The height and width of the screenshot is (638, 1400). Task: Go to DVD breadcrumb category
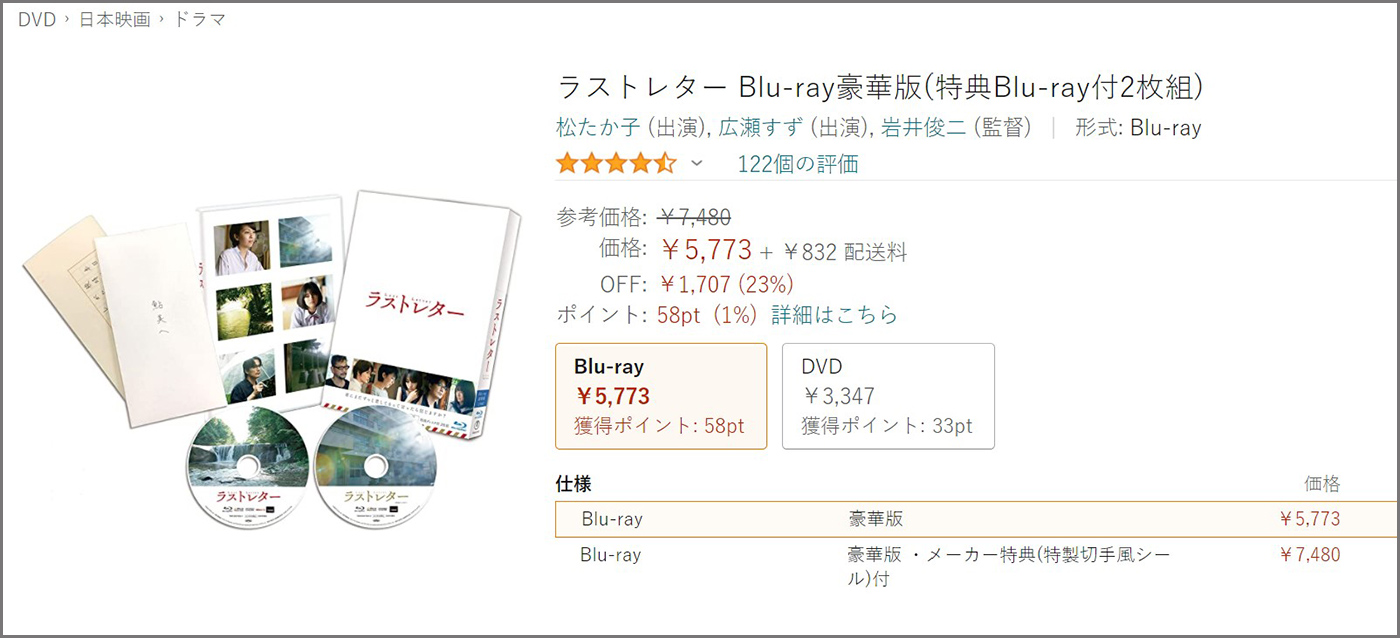tap(37, 20)
